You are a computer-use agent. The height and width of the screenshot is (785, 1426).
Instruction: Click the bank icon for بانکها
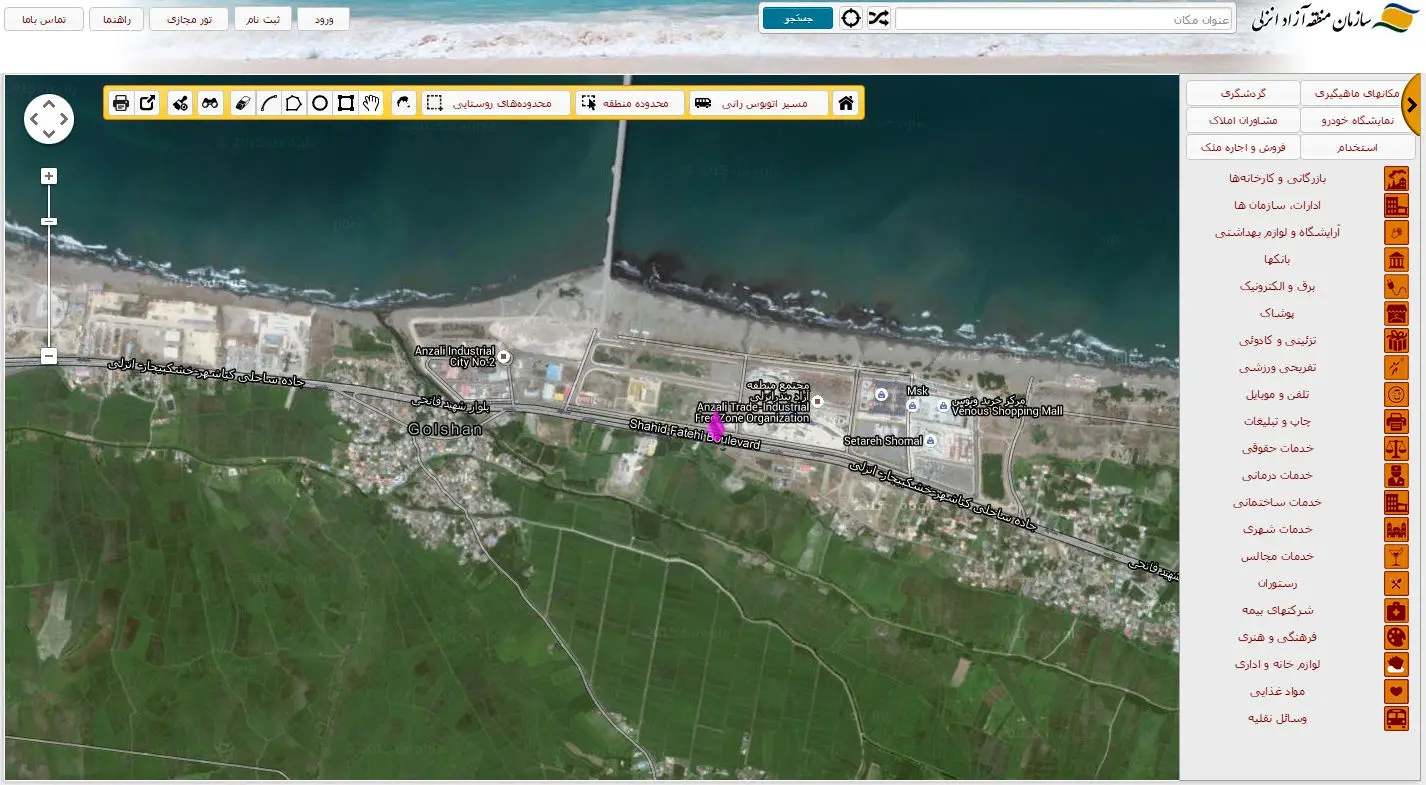(x=1396, y=260)
